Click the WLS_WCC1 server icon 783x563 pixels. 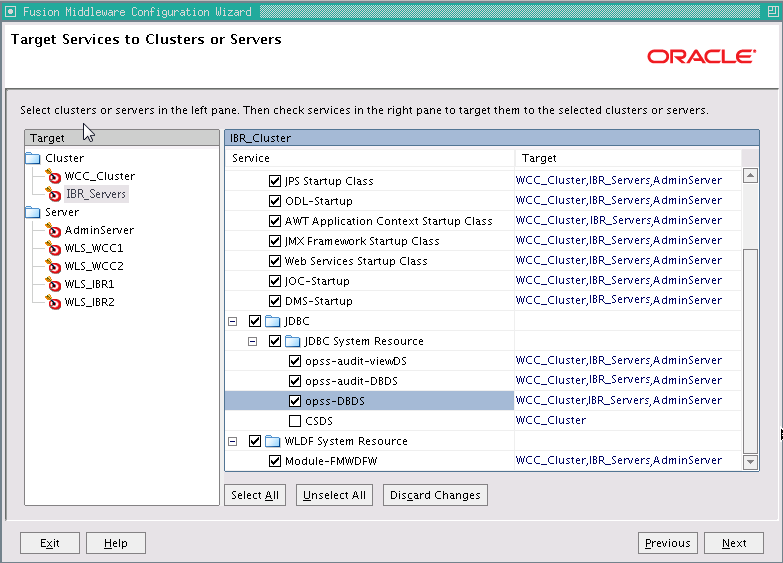[53, 248]
